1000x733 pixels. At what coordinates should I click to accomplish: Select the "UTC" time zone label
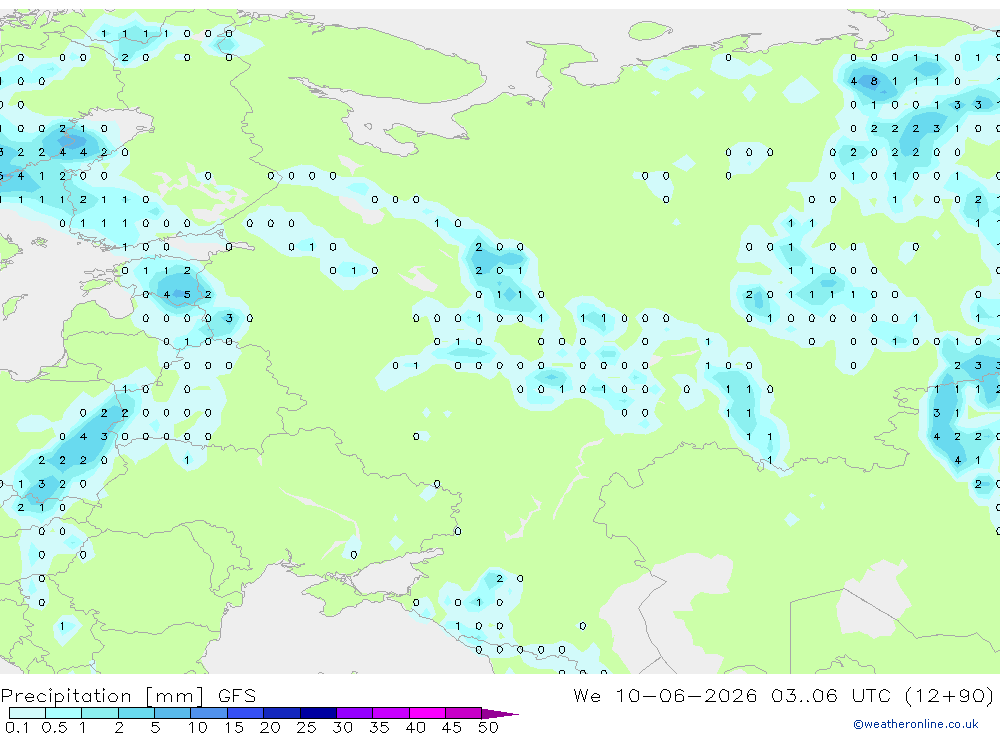point(871,695)
